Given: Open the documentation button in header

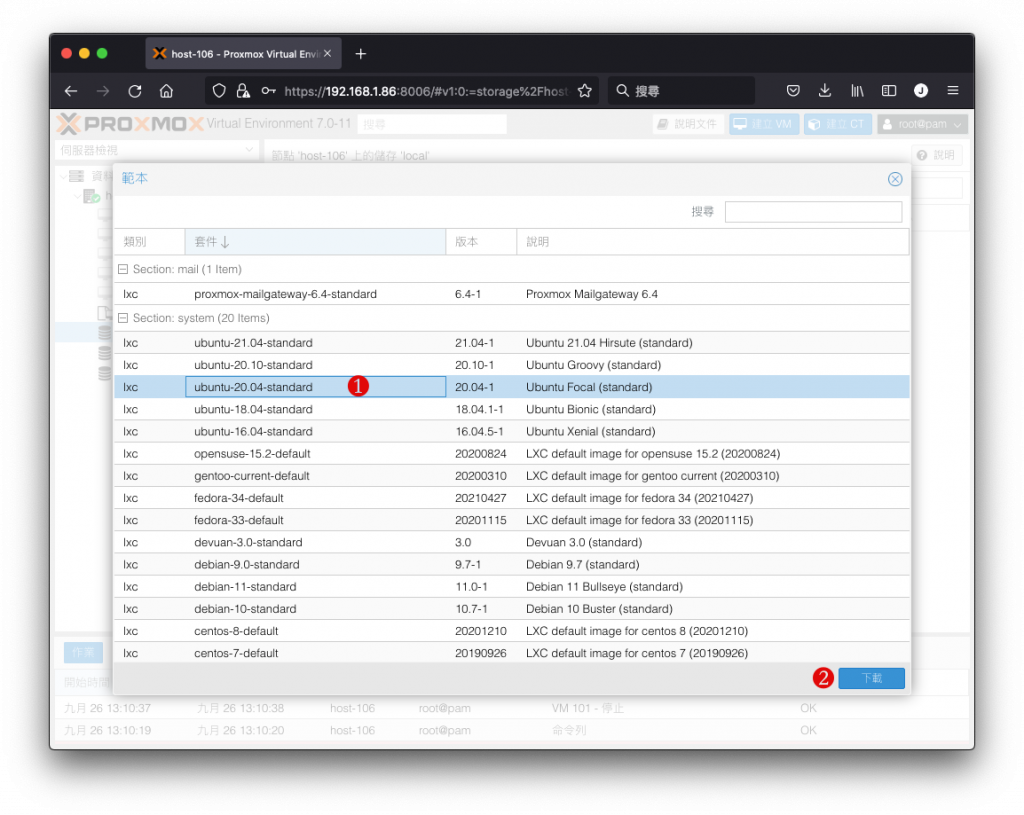Looking at the screenshot, I should coord(688,124).
